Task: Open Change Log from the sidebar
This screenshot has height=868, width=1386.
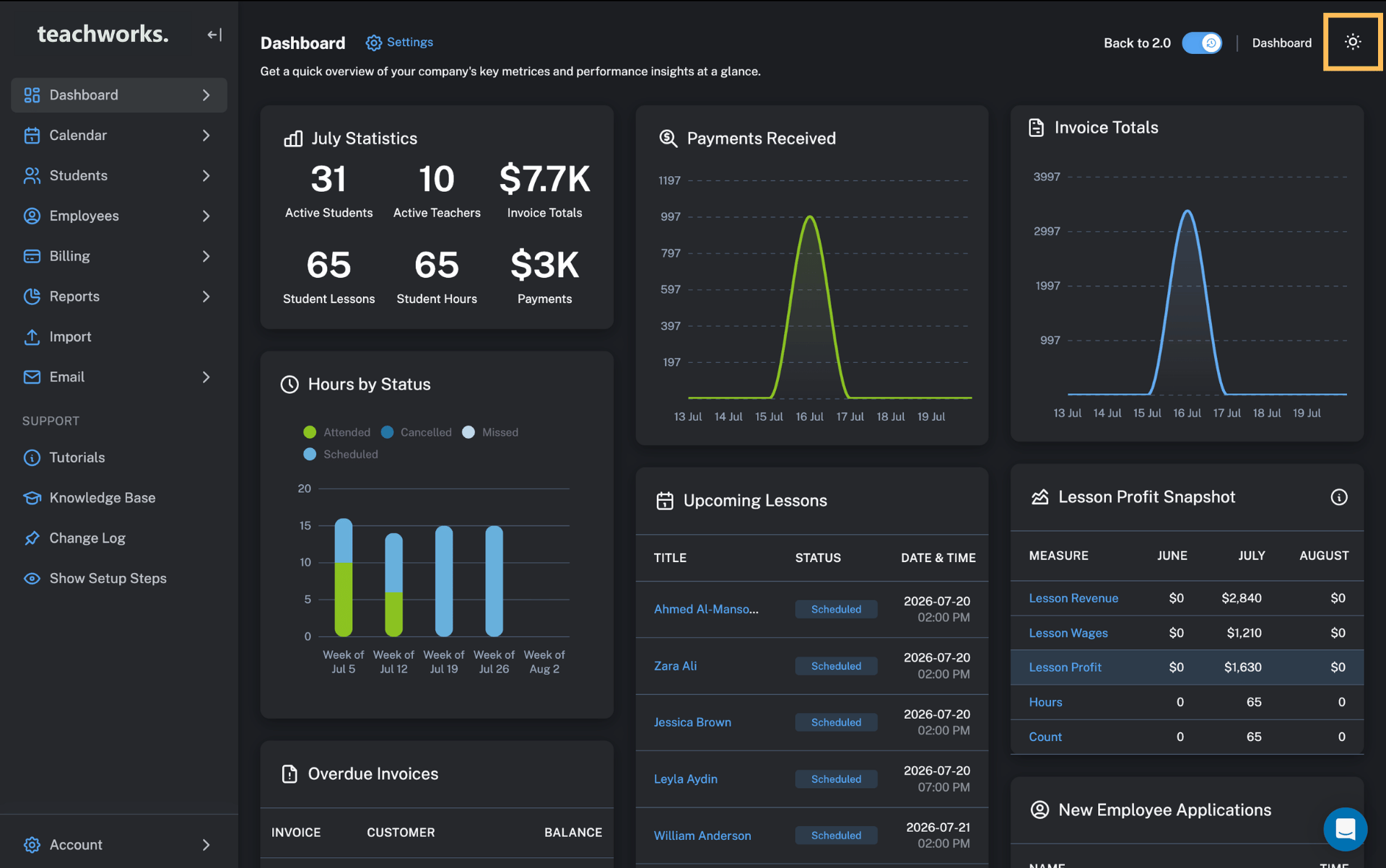Action: tap(119, 538)
